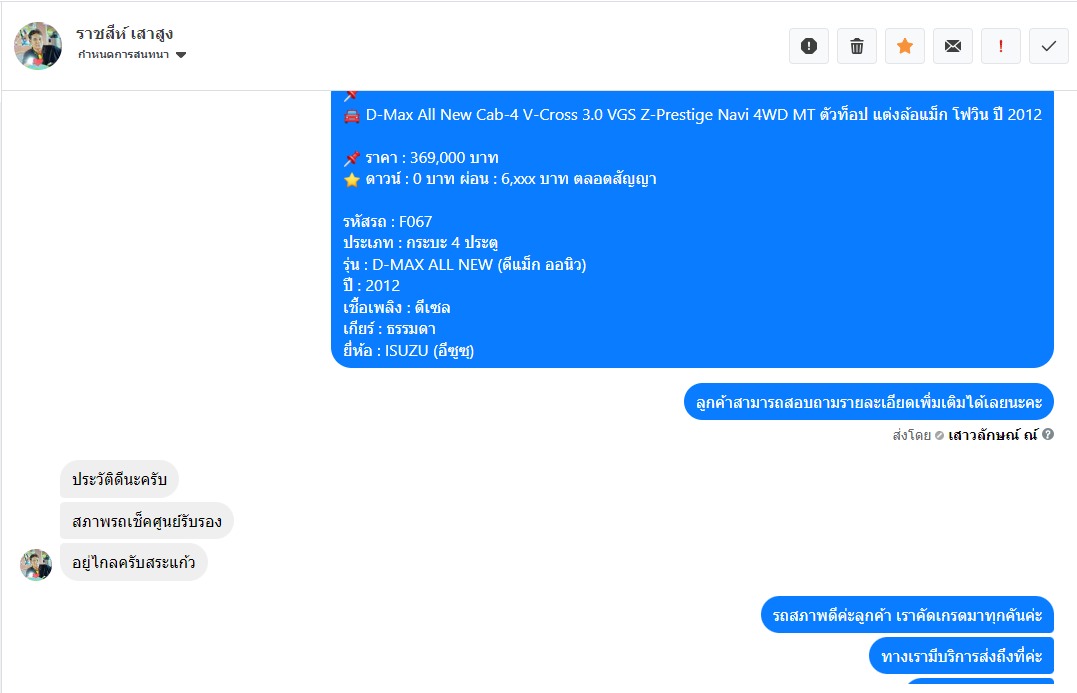This screenshot has width=1077, height=693.
Task: Select the message สภาพรถเช็คศูนย์รับรอง
Action: pos(147,521)
